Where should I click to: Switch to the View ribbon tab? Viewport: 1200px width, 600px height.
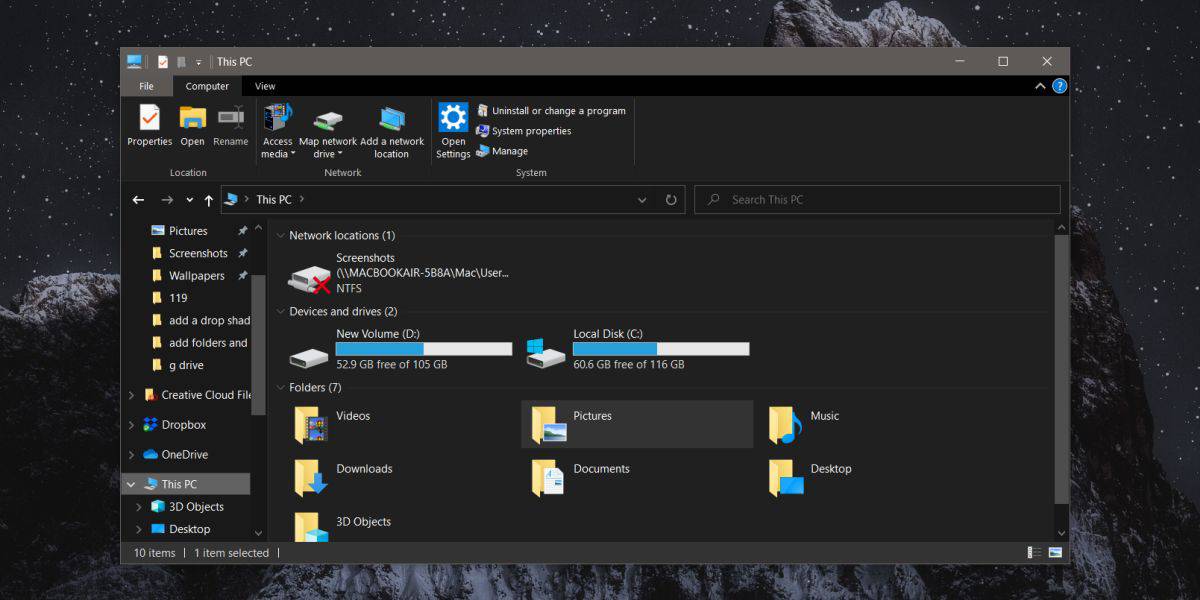click(x=265, y=87)
